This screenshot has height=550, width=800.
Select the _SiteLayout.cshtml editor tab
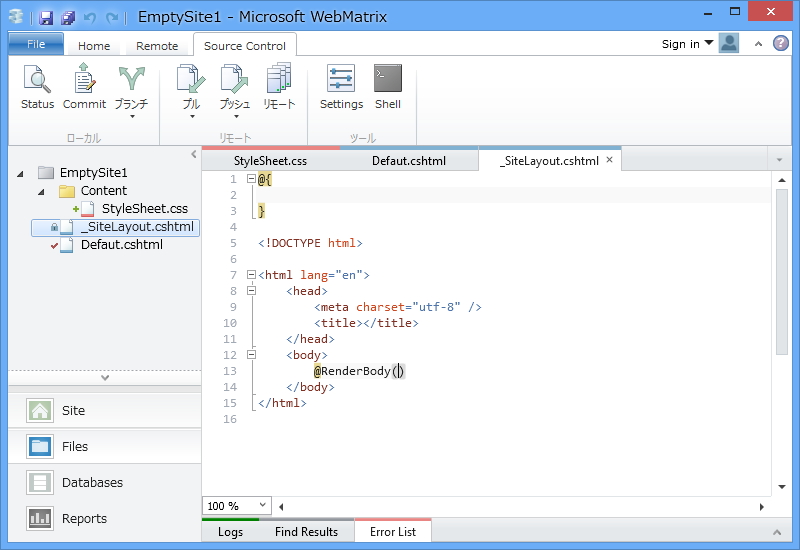tap(549, 161)
